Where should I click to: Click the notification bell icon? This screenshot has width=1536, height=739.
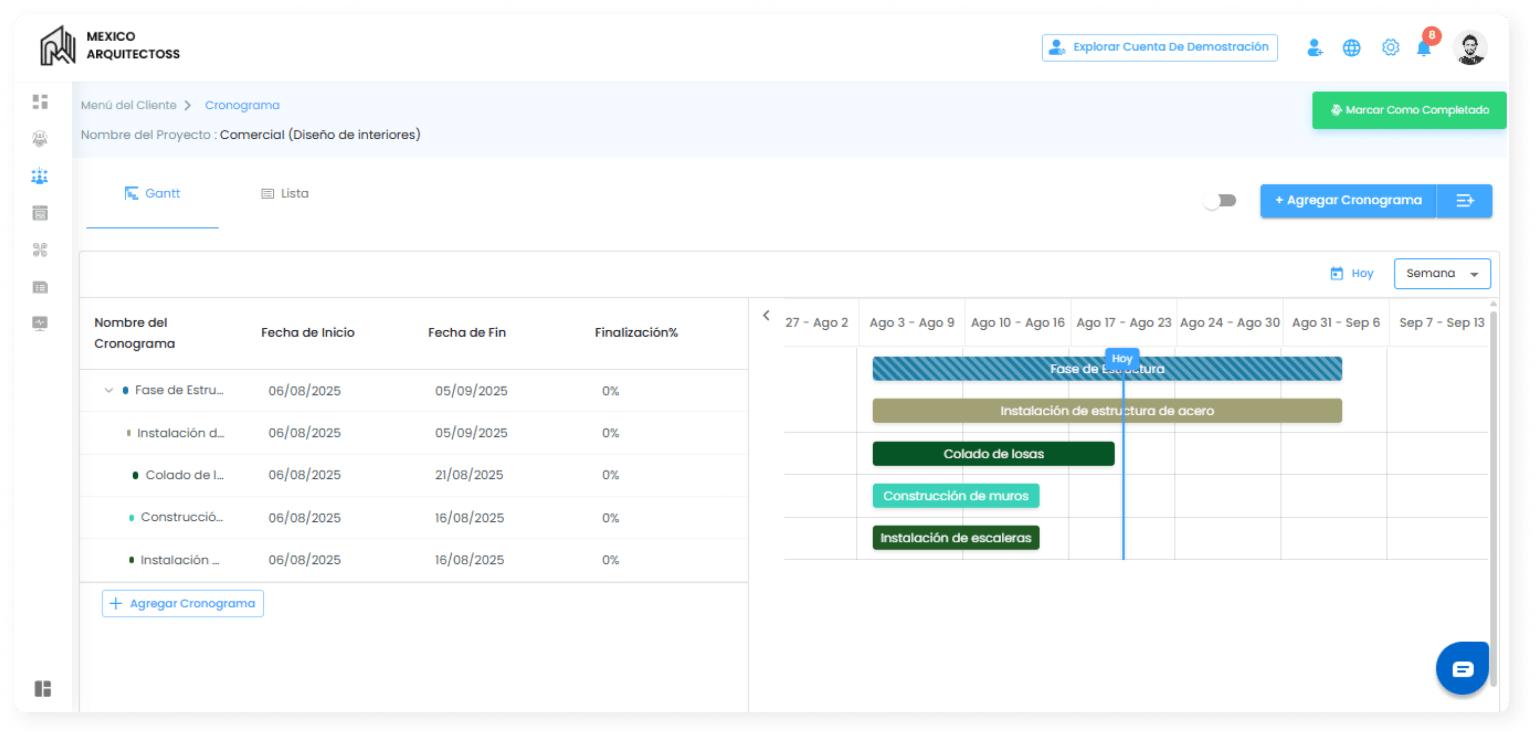(x=1423, y=48)
